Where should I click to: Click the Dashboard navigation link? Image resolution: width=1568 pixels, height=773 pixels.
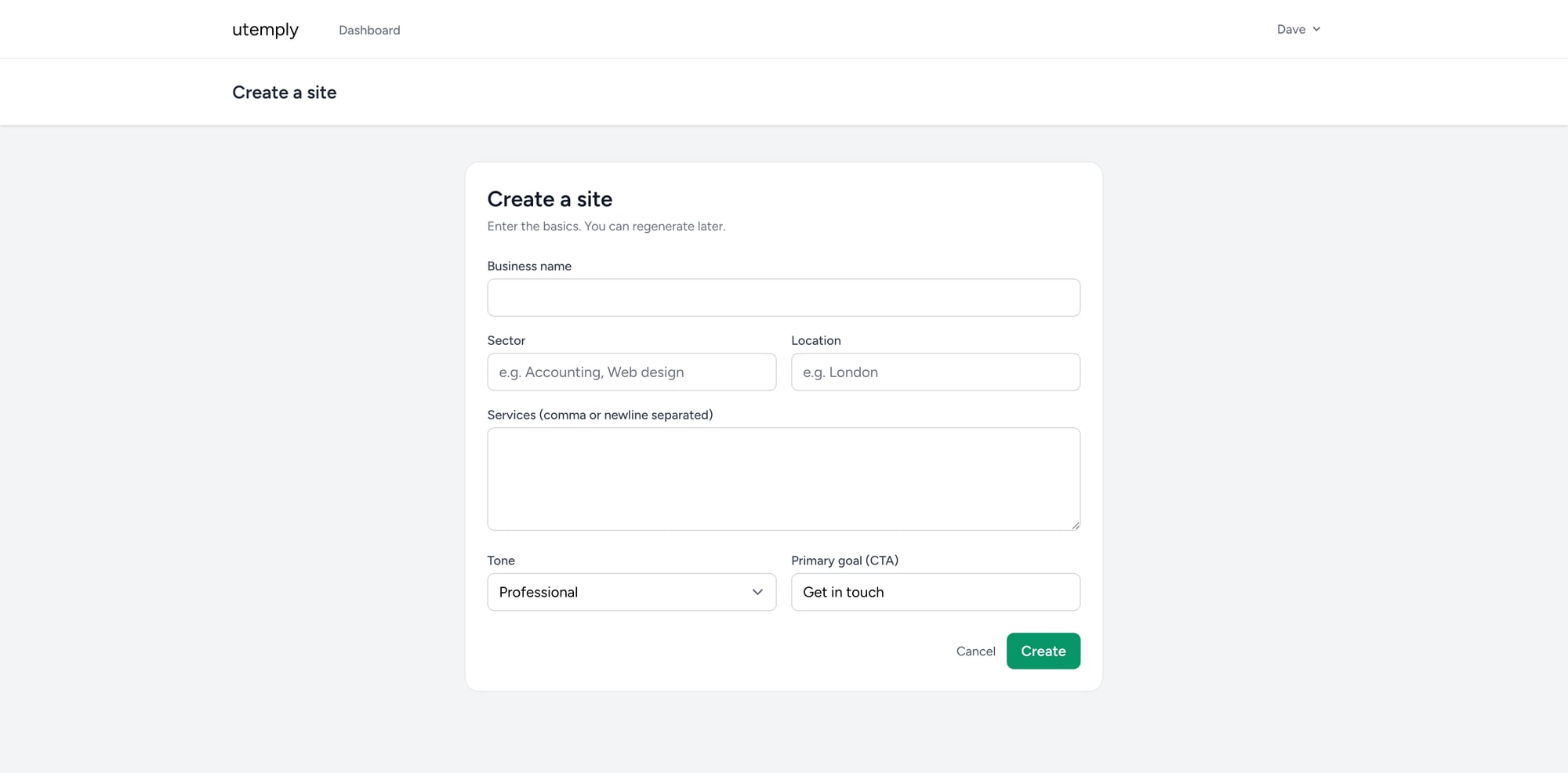click(368, 30)
